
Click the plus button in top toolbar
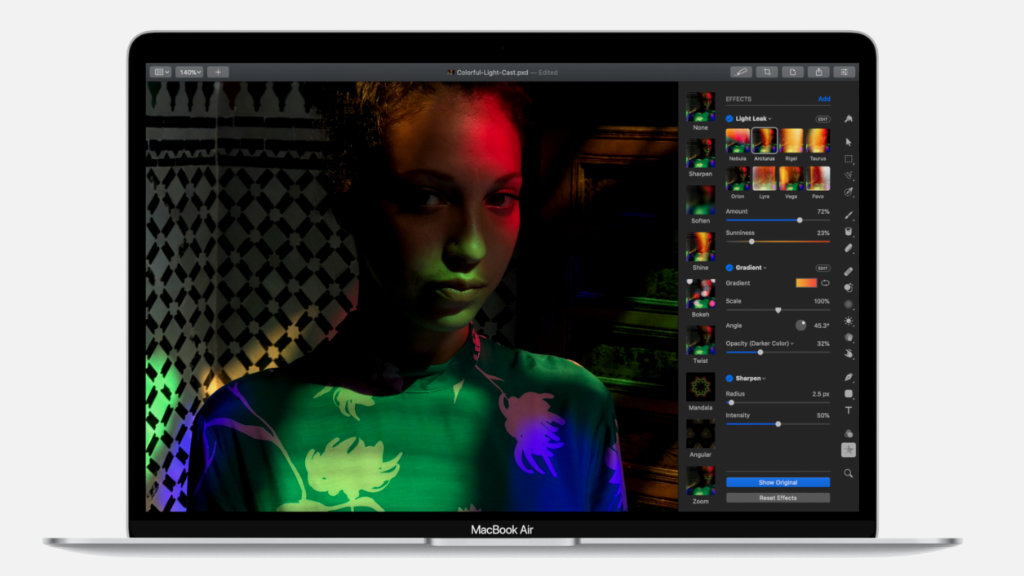(217, 72)
